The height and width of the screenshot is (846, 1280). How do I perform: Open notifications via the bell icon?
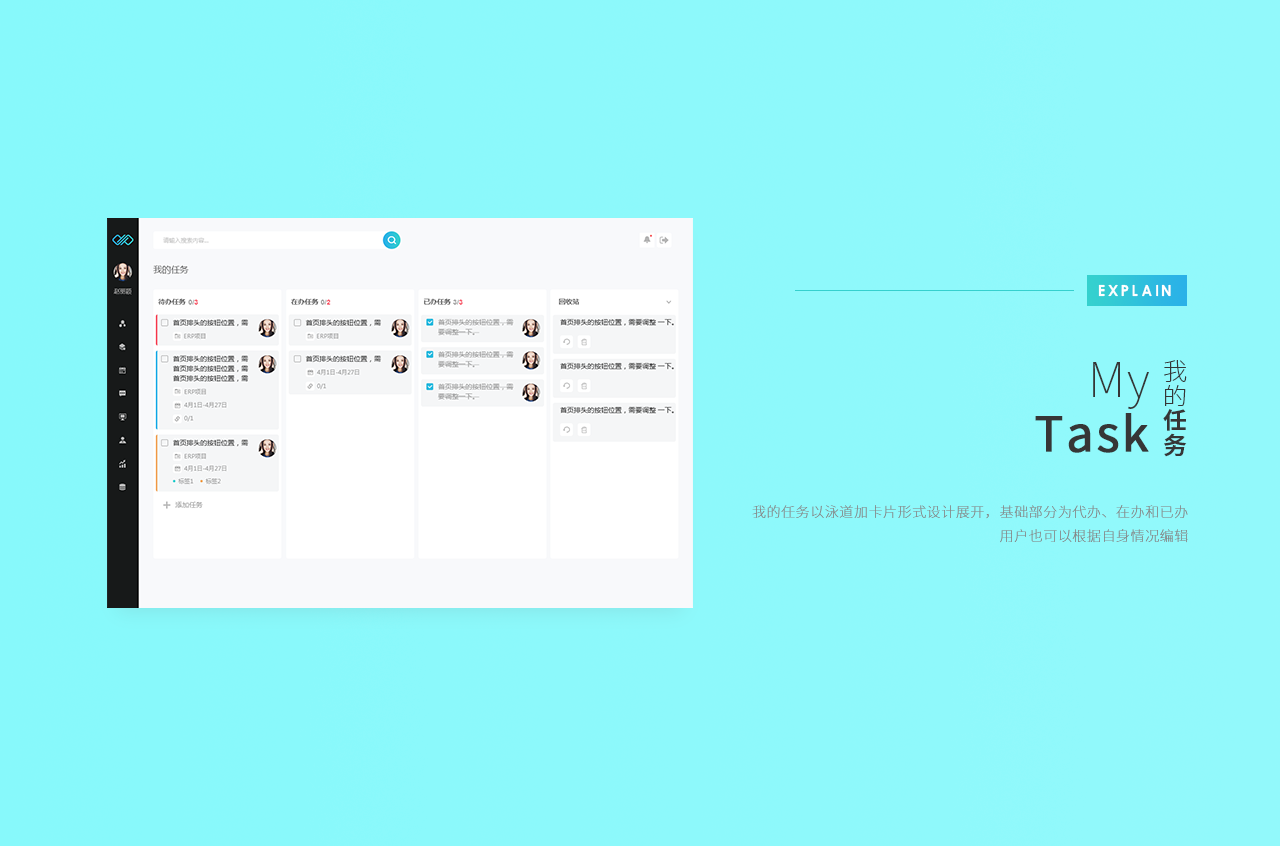point(647,240)
